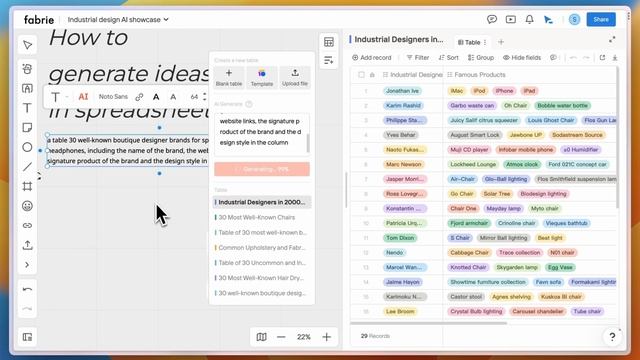
Task: Adjust font size stepper next to 64
Action: pos(204,97)
